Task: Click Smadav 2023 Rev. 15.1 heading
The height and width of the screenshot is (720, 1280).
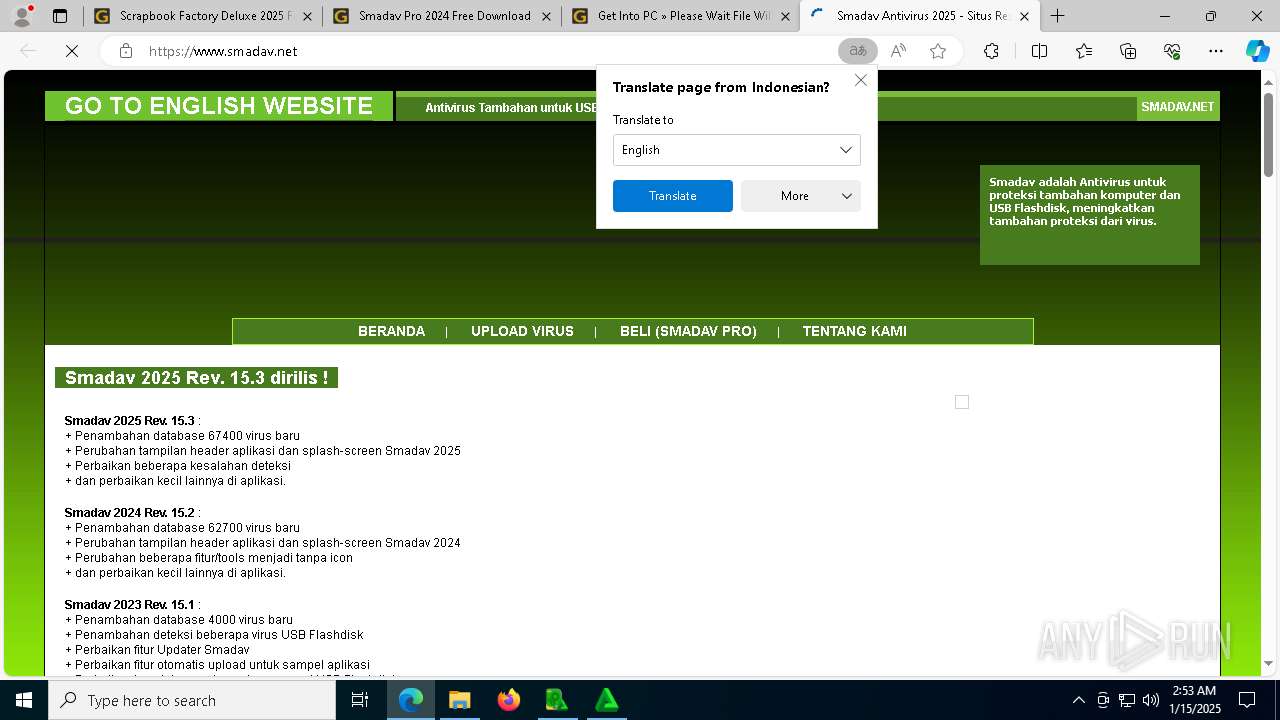Action: pyautogui.click(x=130, y=605)
